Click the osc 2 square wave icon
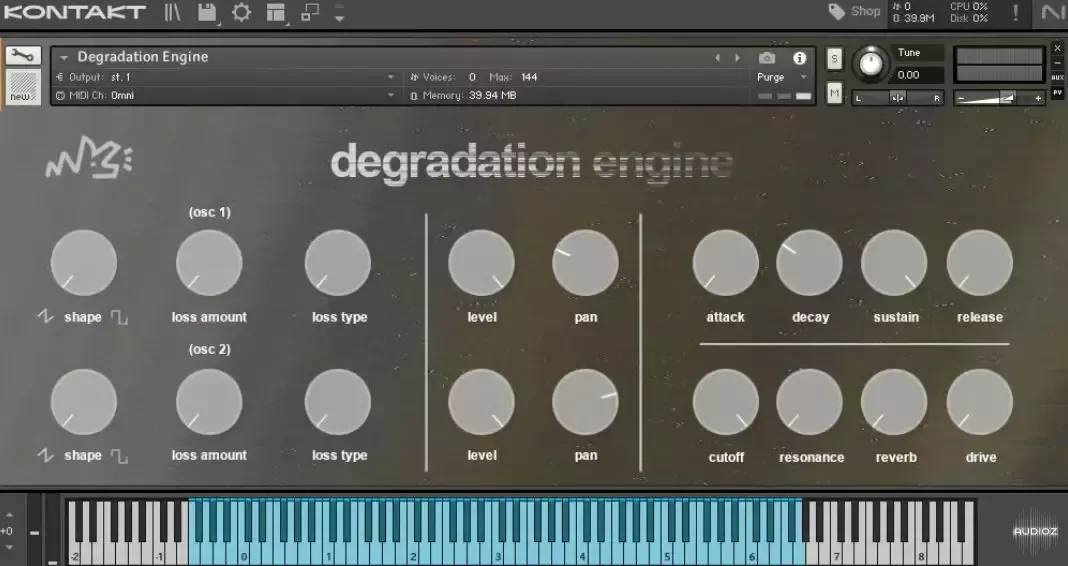The width and height of the screenshot is (1068, 566). [x=120, y=456]
